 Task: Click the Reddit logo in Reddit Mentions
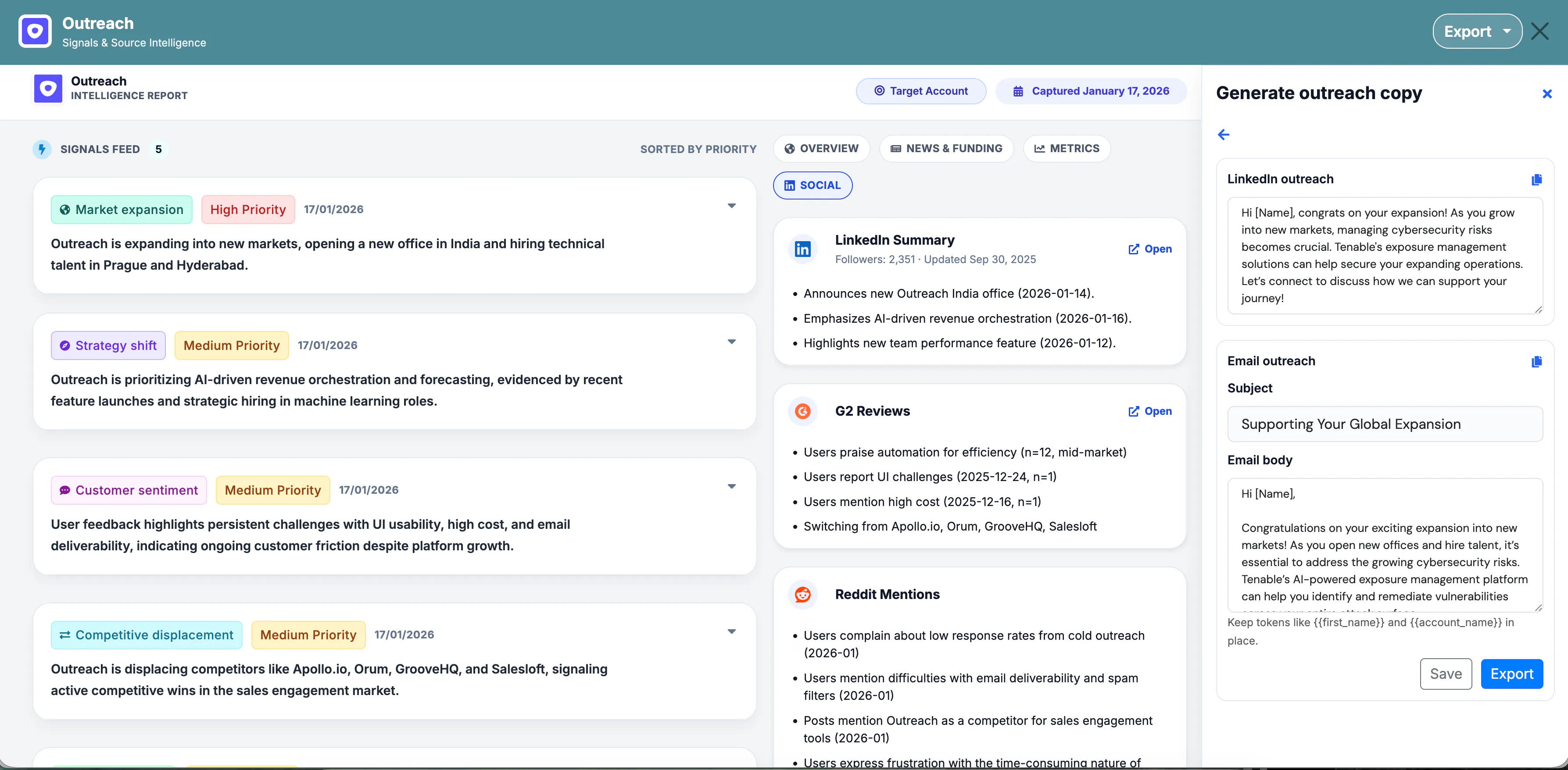[803, 594]
